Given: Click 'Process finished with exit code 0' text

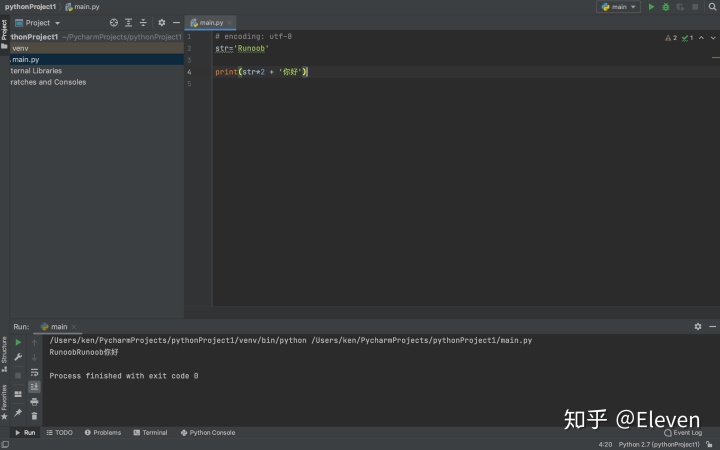Looking at the screenshot, I should pyautogui.click(x=124, y=376).
